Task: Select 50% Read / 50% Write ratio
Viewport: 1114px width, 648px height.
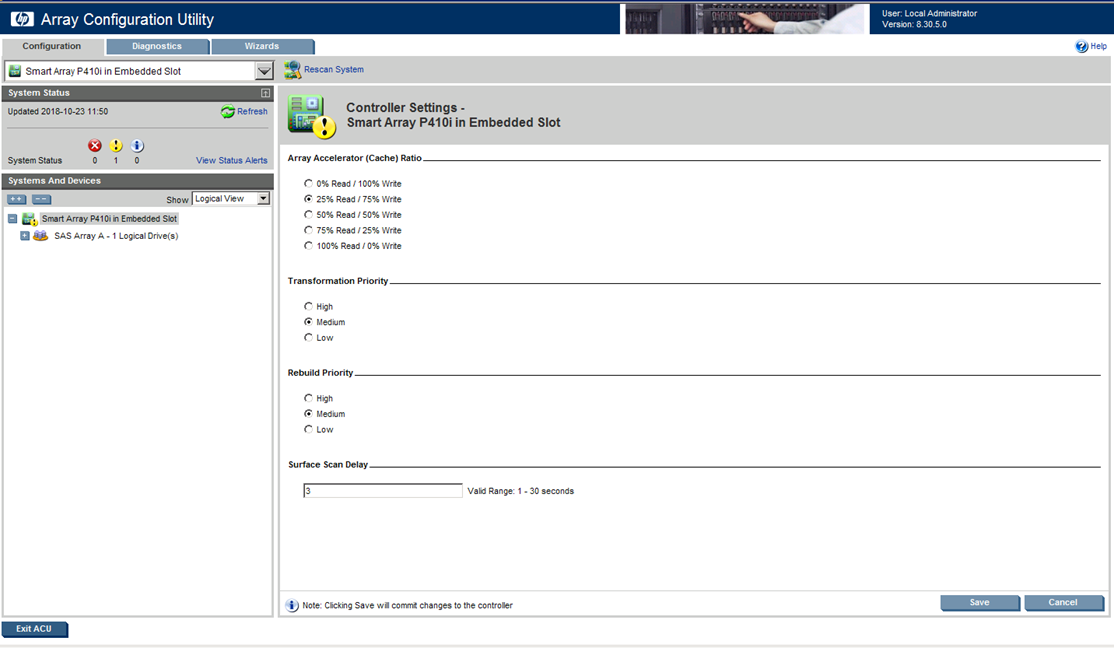Action: (x=308, y=215)
